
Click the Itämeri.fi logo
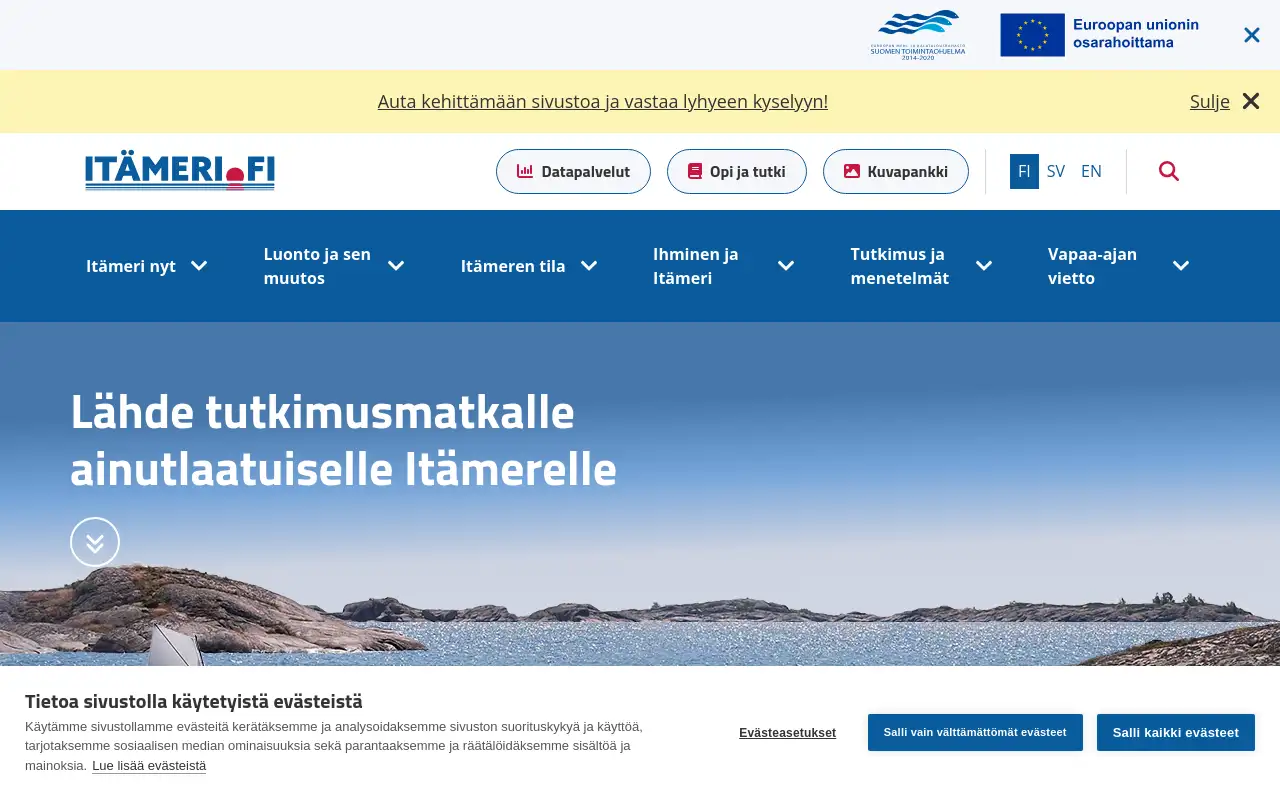tap(180, 172)
